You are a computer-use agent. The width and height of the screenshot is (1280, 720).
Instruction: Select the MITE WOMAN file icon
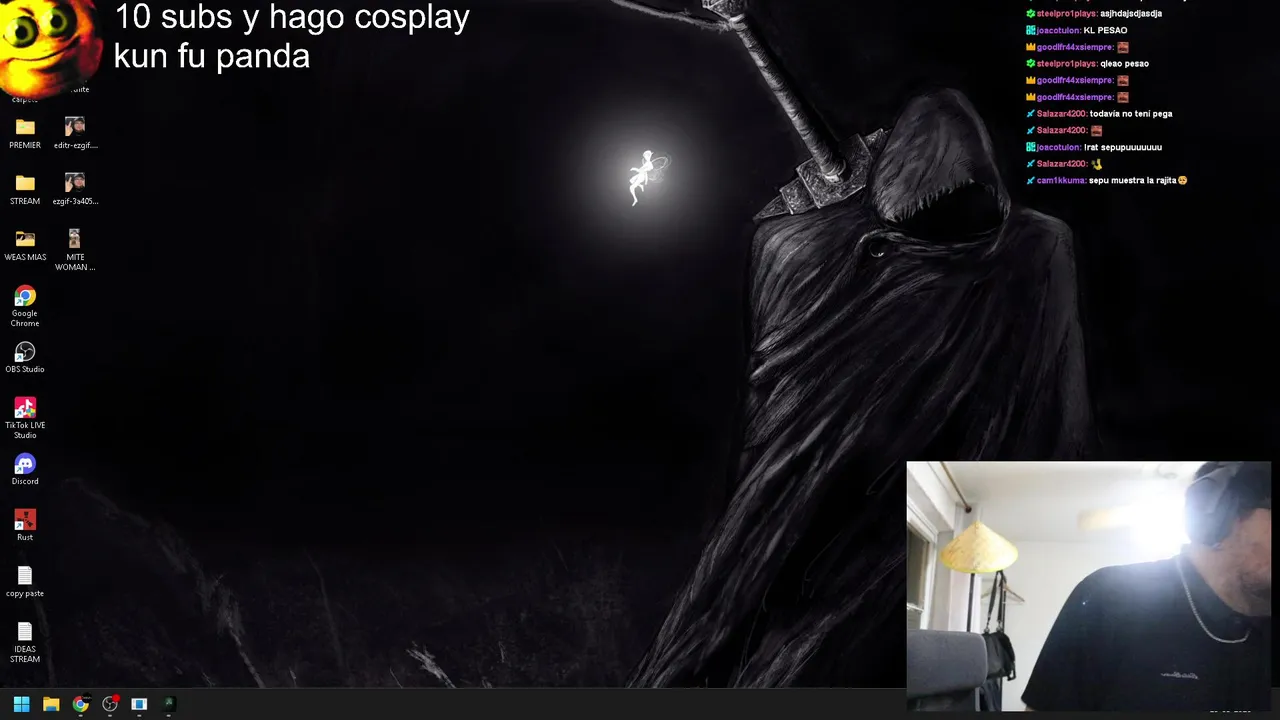[x=75, y=249]
